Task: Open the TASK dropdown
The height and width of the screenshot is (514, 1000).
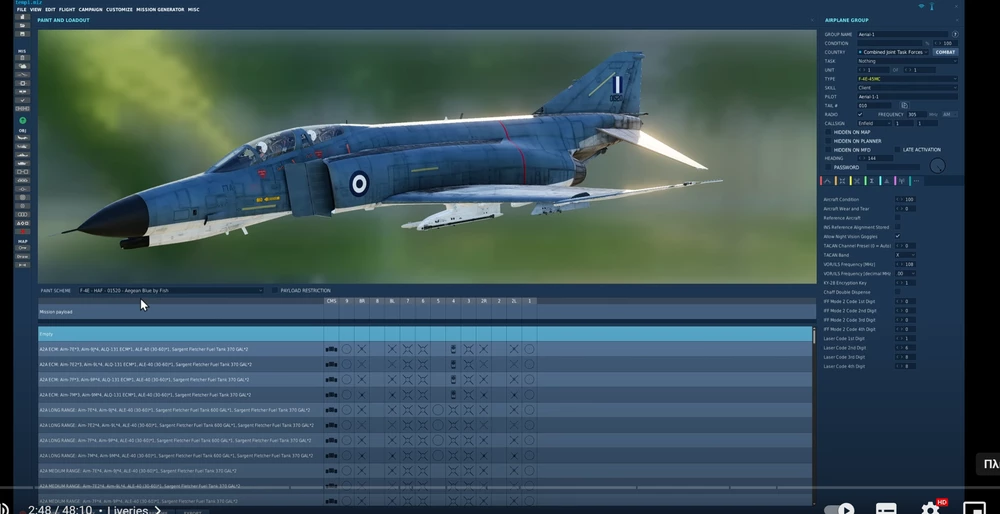Action: click(x=907, y=61)
